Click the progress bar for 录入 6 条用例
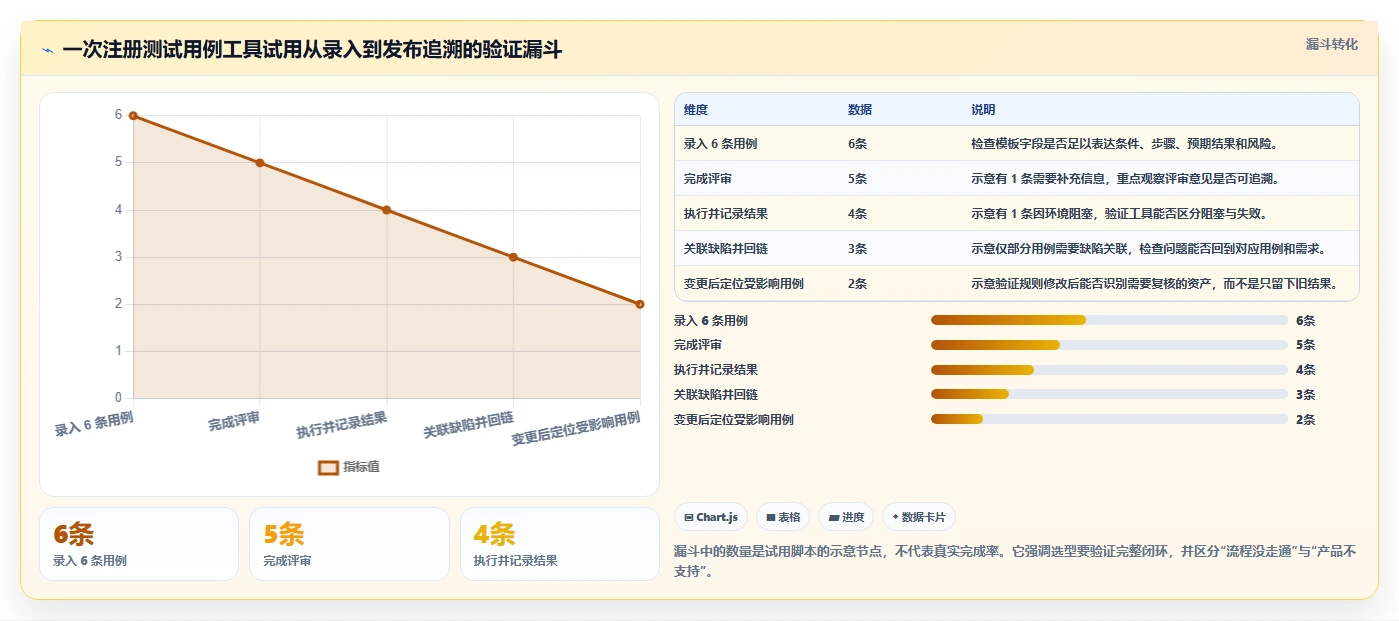 [x=1109, y=320]
